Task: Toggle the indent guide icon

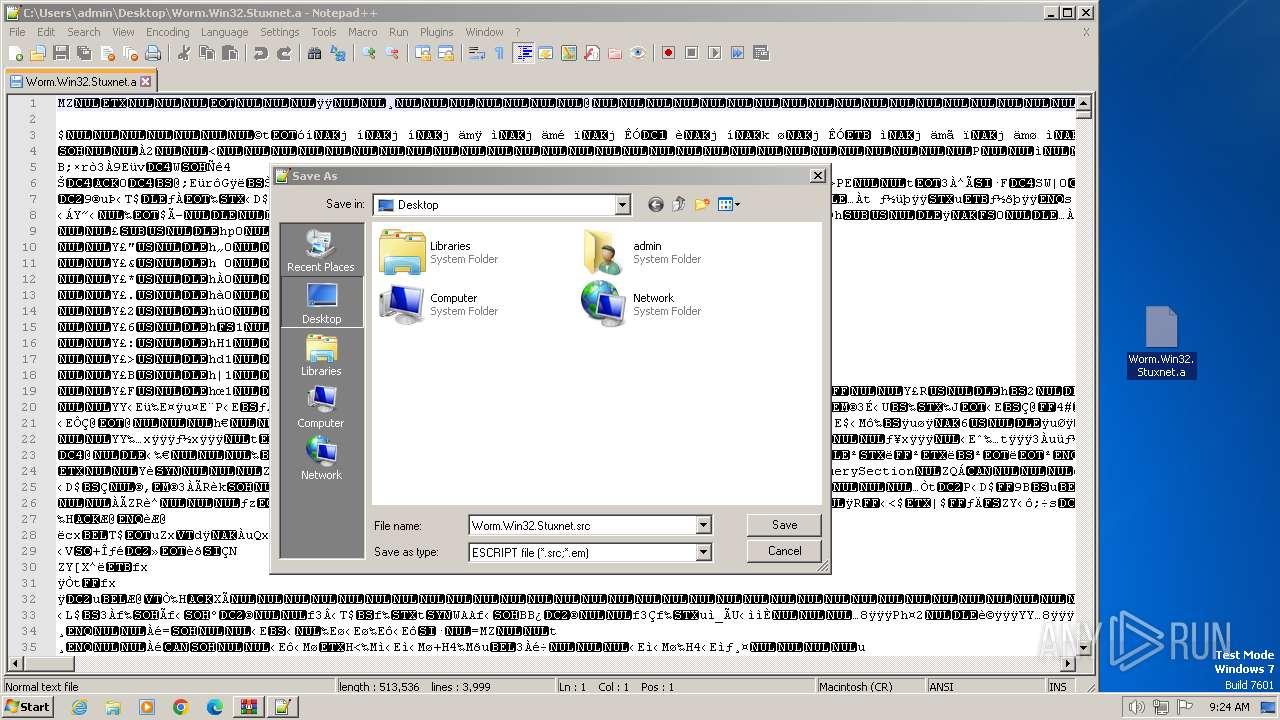Action: pyautogui.click(x=523, y=53)
